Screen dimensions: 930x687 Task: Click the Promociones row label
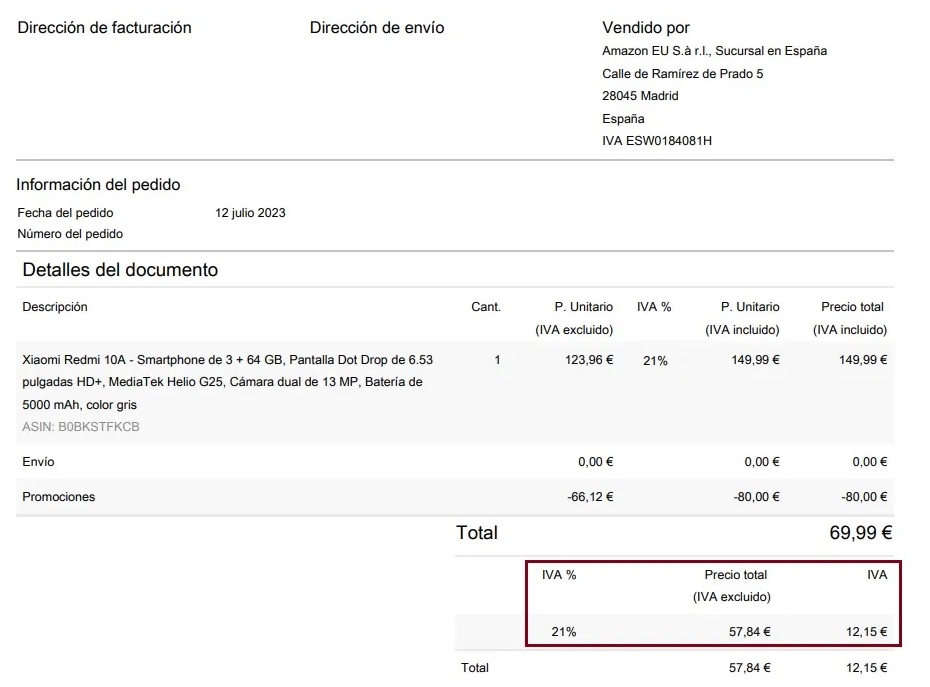pyautogui.click(x=59, y=497)
